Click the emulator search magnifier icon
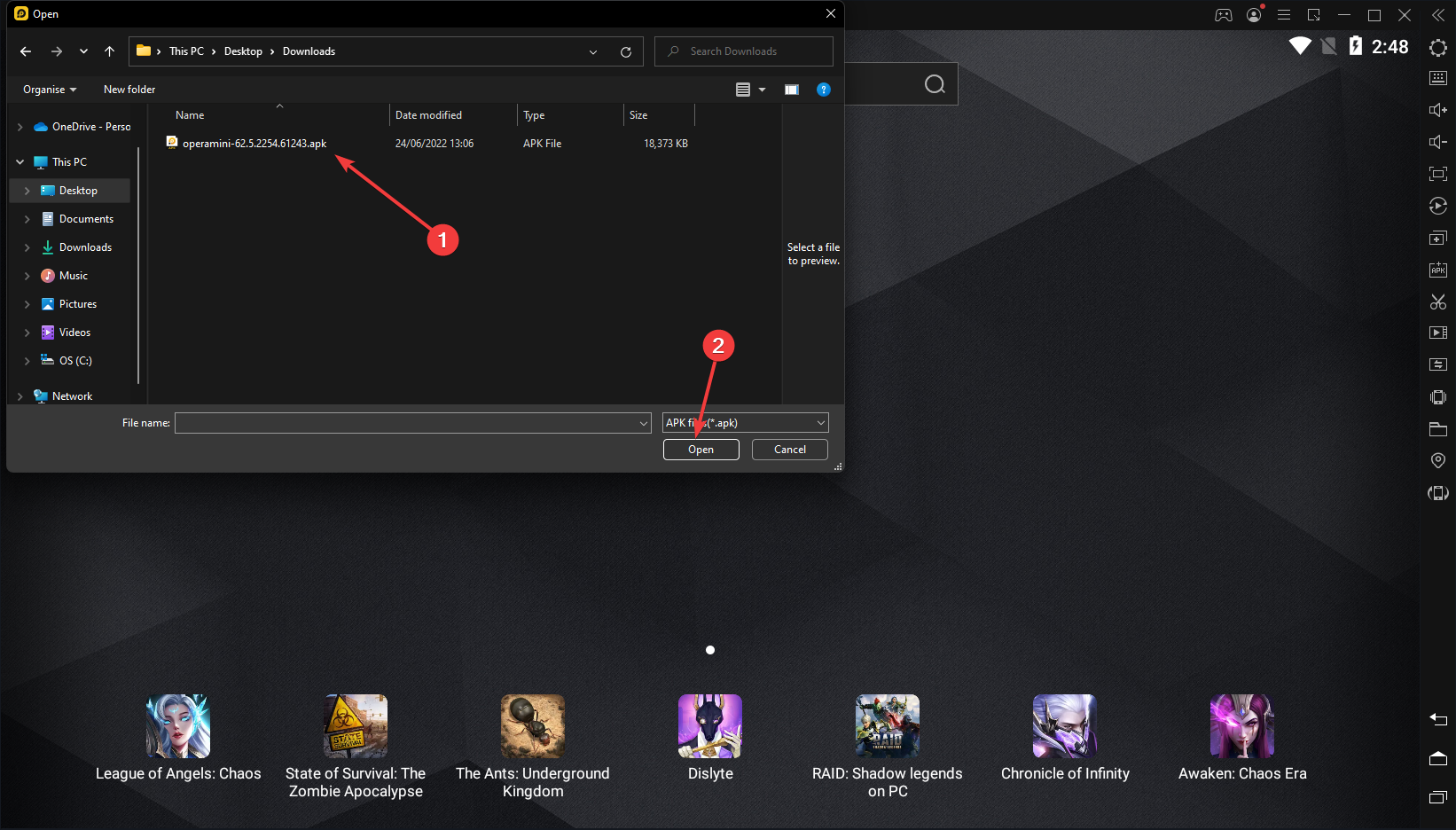 pos(935,84)
